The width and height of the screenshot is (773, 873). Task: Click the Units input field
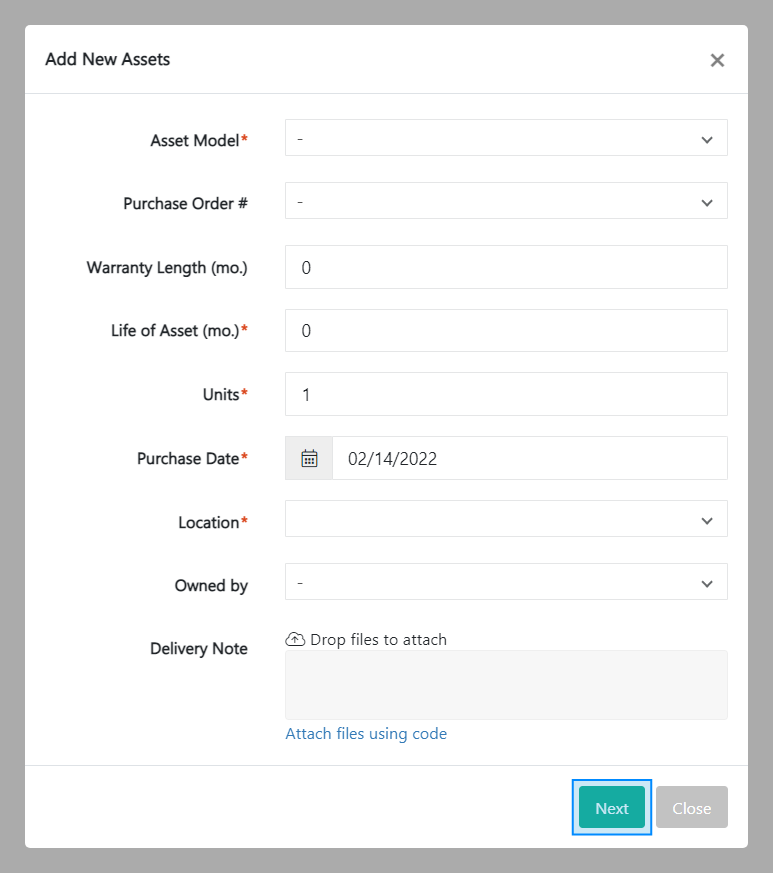505,394
